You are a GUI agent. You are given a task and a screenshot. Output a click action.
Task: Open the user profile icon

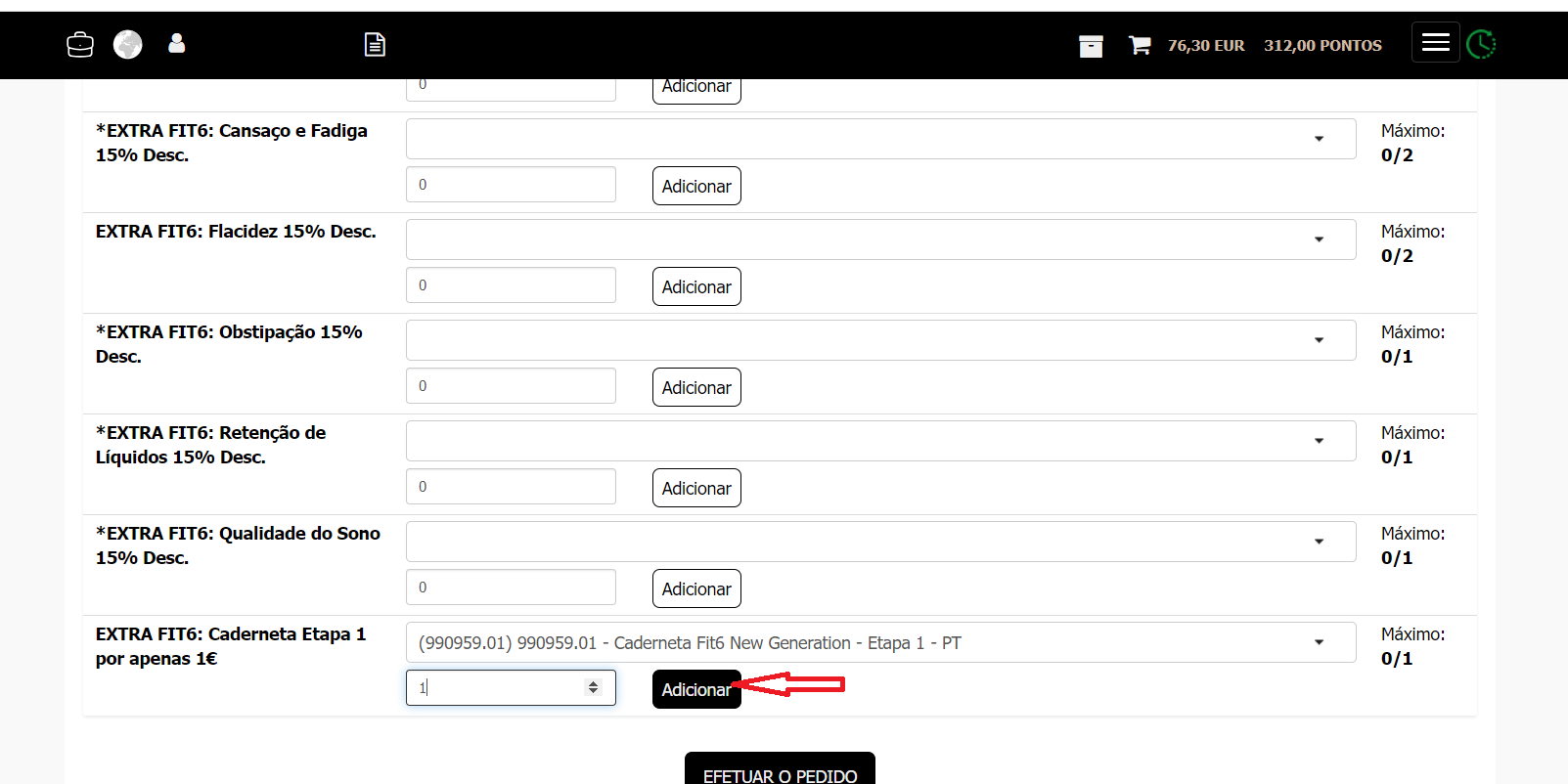[176, 44]
